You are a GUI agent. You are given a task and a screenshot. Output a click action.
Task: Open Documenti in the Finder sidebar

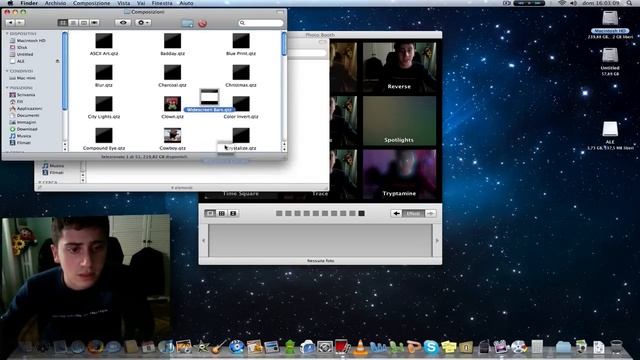[27, 116]
